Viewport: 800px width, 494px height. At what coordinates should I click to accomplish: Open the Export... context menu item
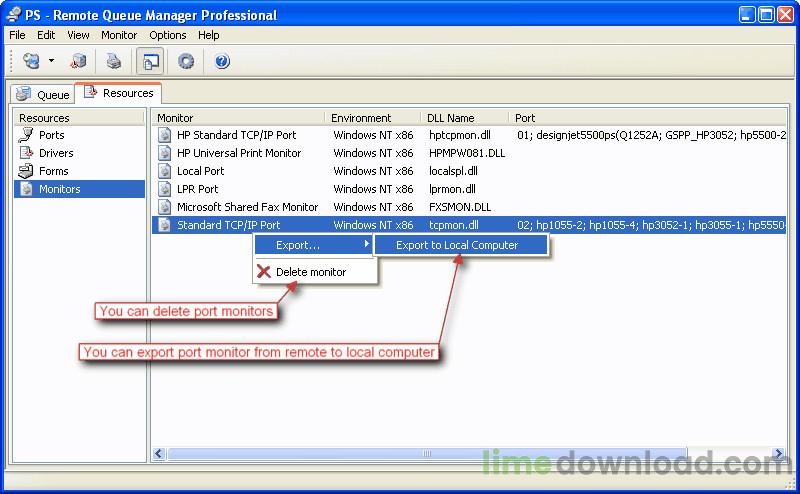[313, 245]
